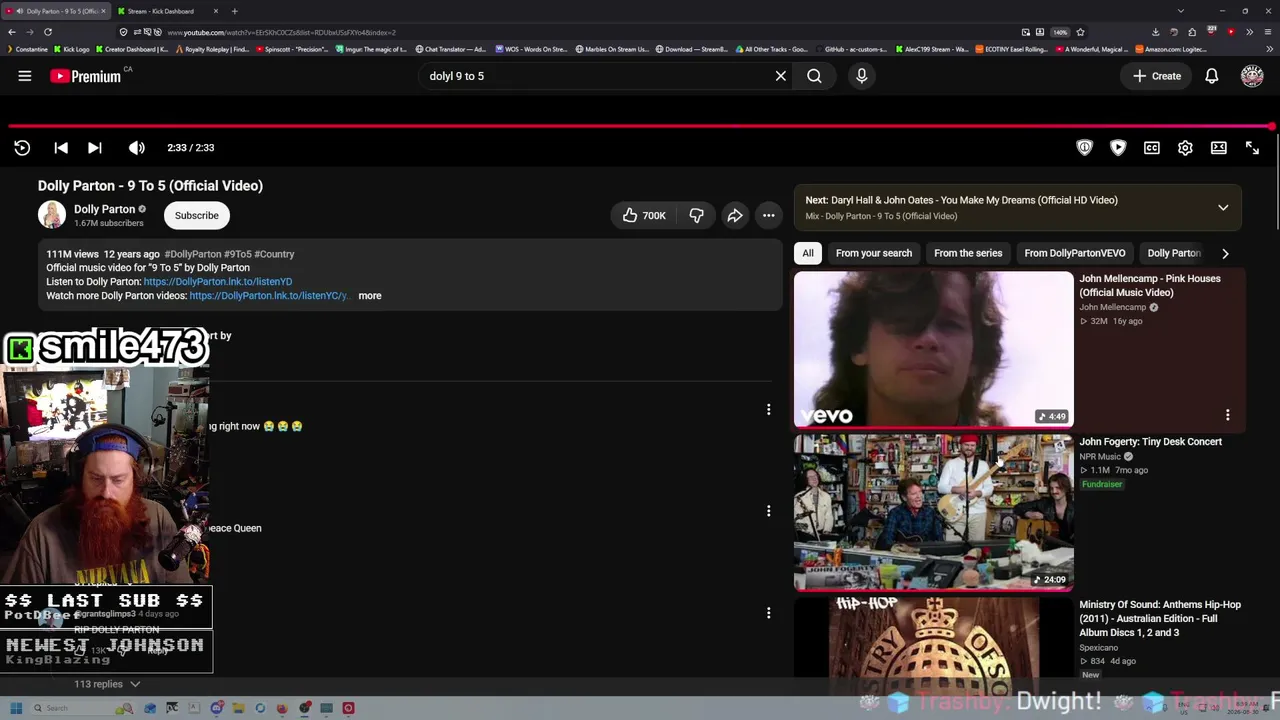Open Discord from the taskbar

[x=217, y=708]
